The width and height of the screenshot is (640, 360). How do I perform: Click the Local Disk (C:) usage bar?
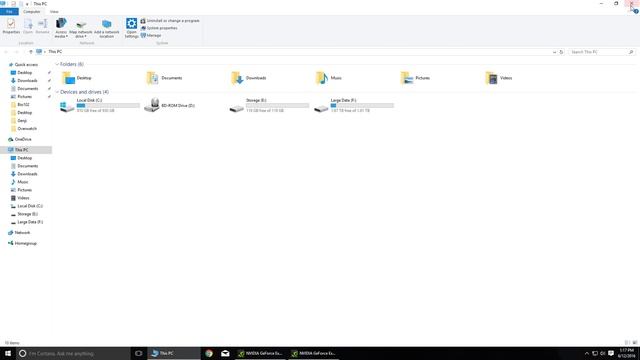point(108,106)
